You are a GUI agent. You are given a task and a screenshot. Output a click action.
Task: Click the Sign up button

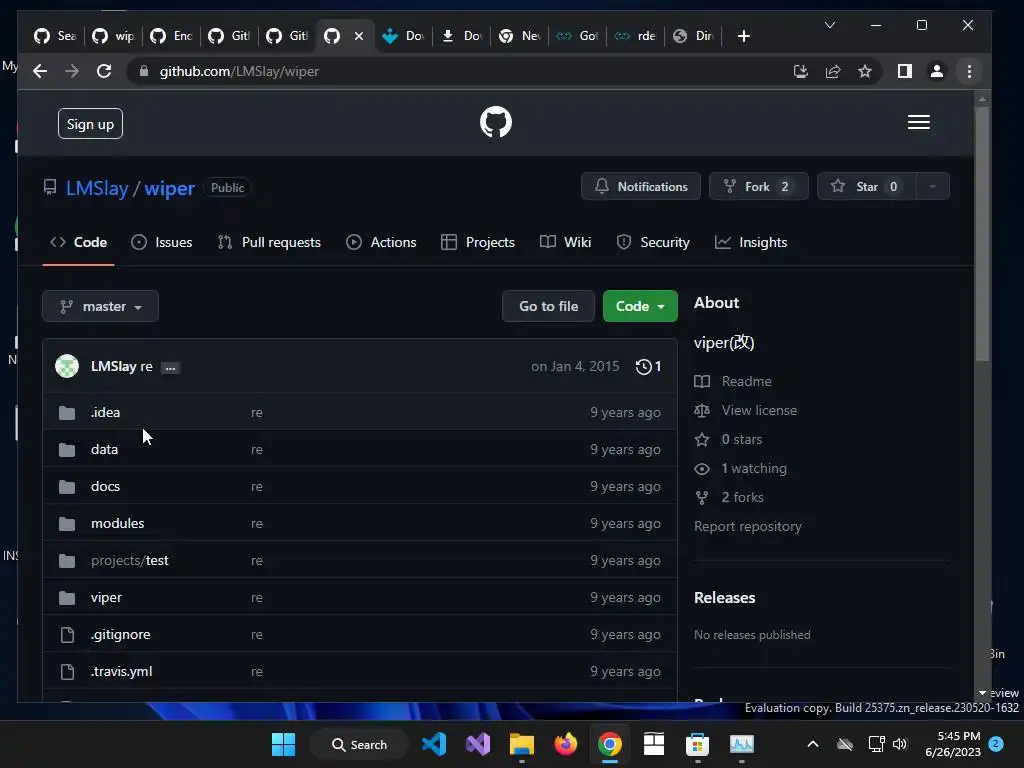coord(90,124)
